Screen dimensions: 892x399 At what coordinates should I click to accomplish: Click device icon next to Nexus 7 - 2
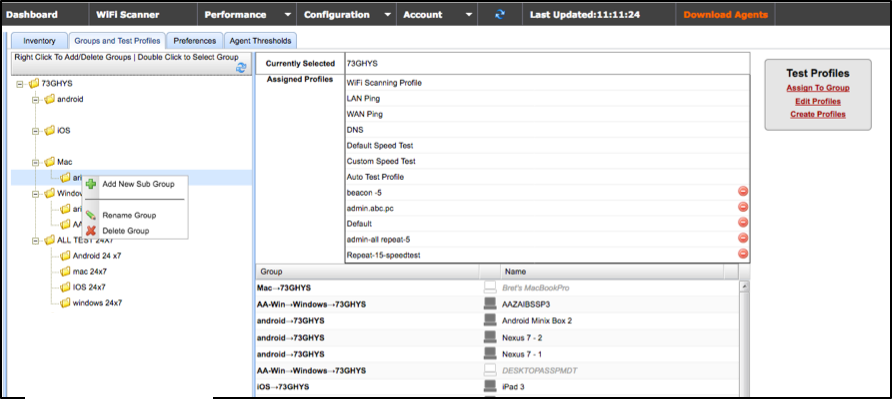(489, 338)
